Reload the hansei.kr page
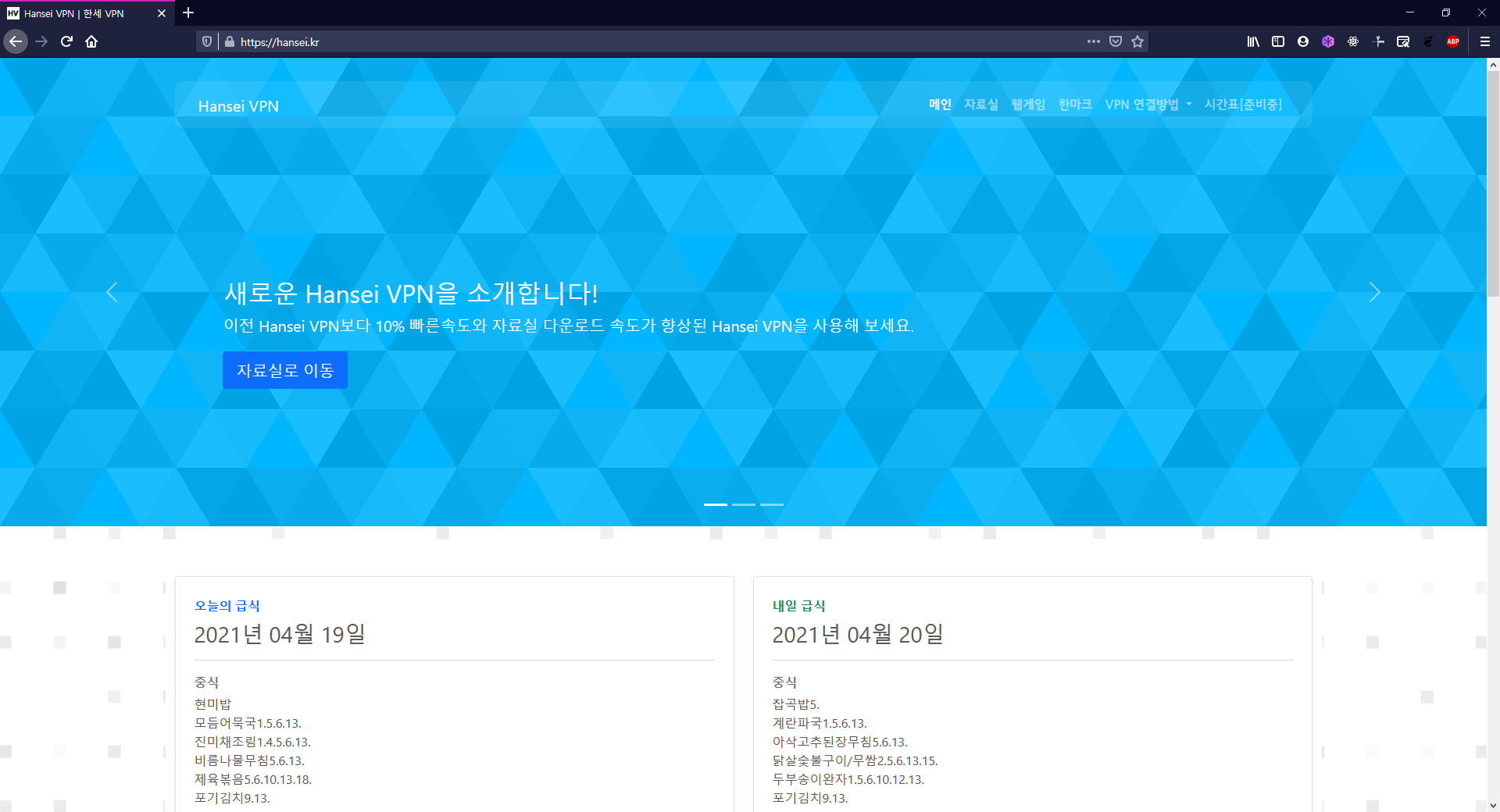Viewport: 1500px width, 812px height. pos(66,41)
